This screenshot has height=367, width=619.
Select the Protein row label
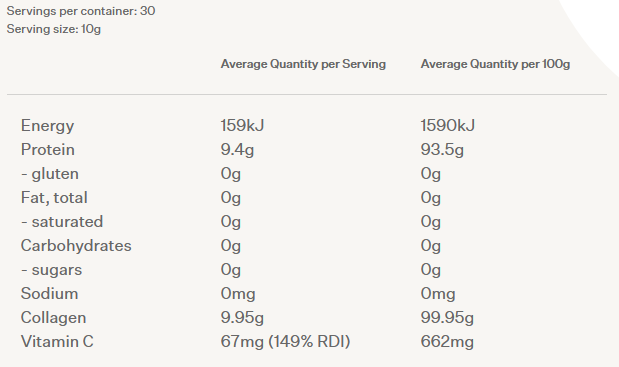pyautogui.click(x=48, y=150)
